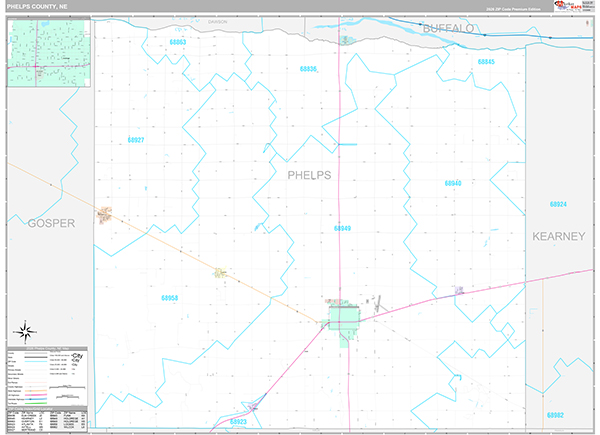Click the PHELPS county name label

pyautogui.click(x=309, y=174)
